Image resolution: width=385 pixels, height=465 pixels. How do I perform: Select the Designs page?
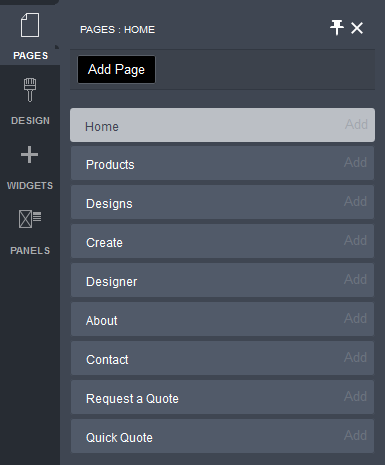click(x=222, y=202)
